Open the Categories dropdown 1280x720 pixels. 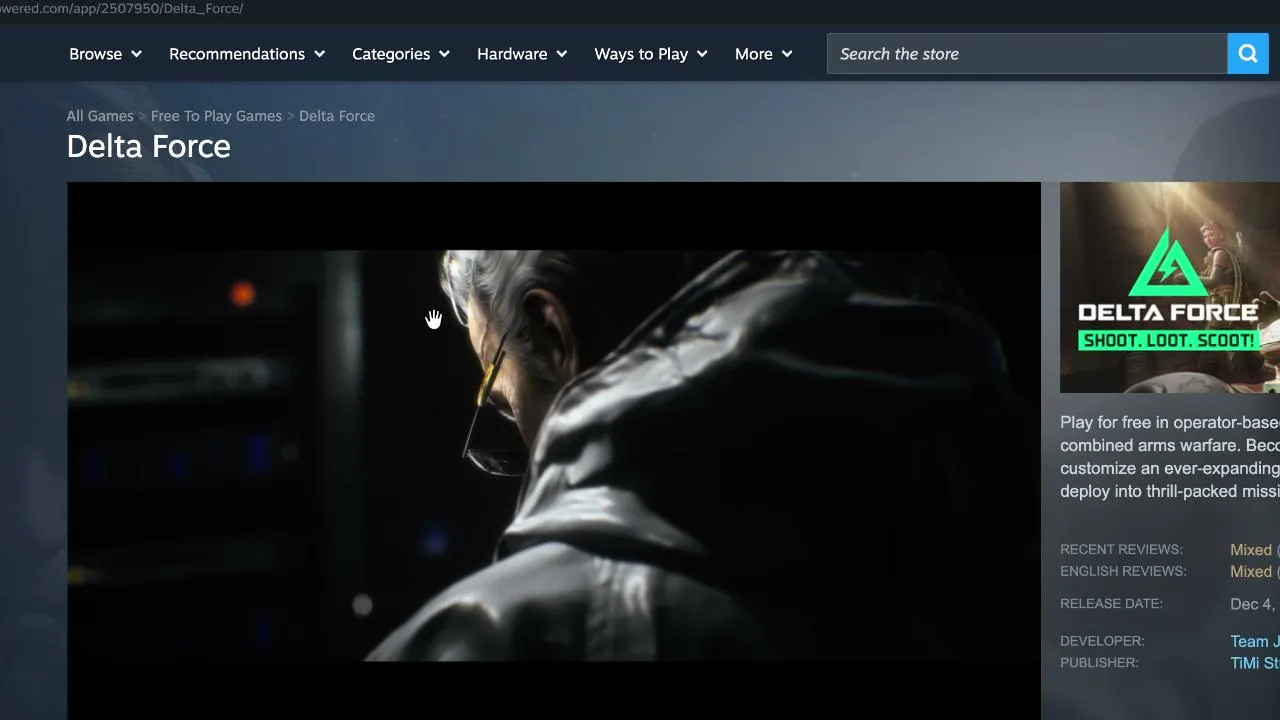pyautogui.click(x=401, y=54)
